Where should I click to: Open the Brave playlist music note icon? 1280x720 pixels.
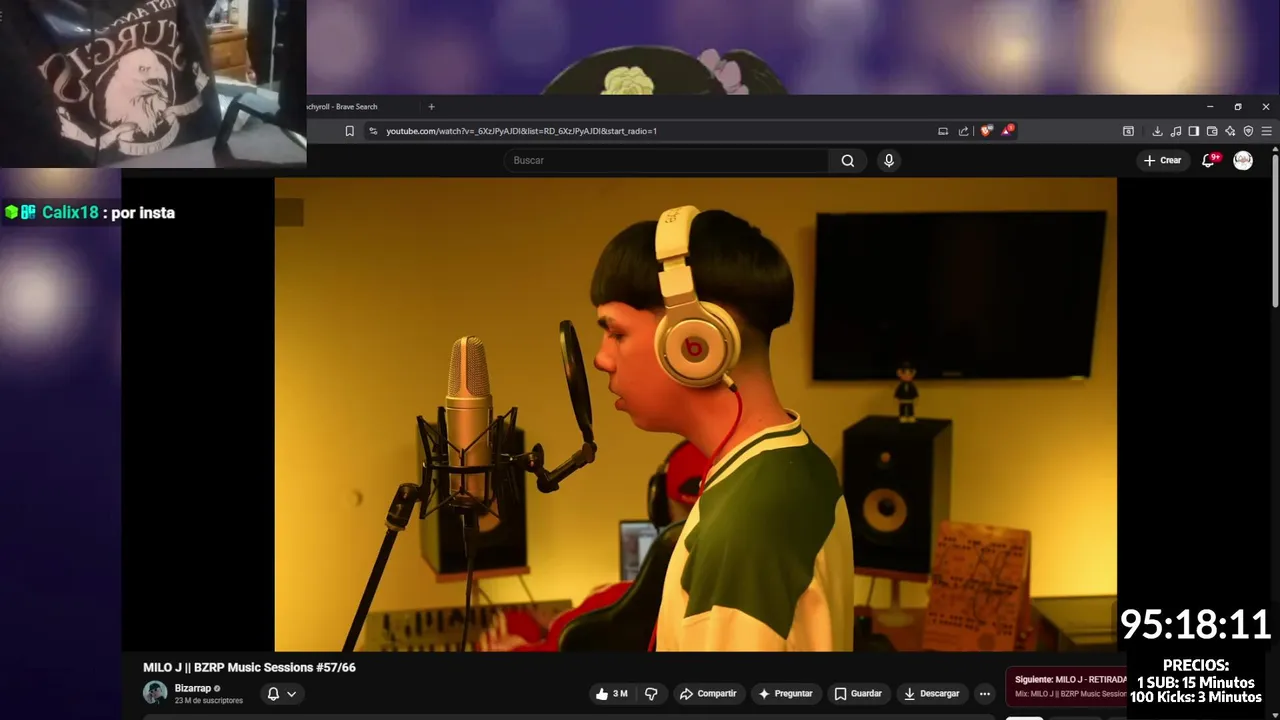click(x=1176, y=131)
